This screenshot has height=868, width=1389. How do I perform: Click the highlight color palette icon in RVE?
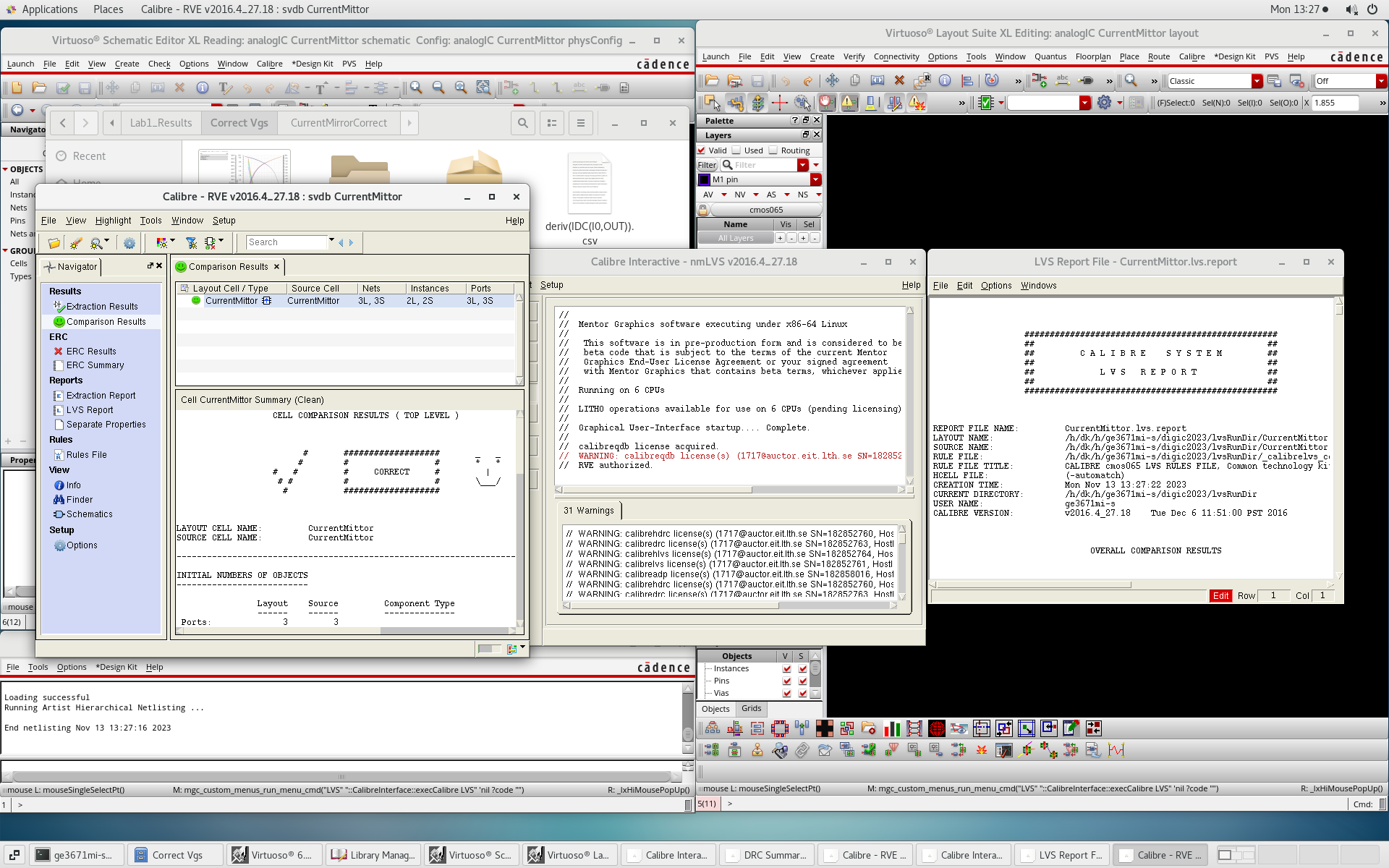(162, 243)
